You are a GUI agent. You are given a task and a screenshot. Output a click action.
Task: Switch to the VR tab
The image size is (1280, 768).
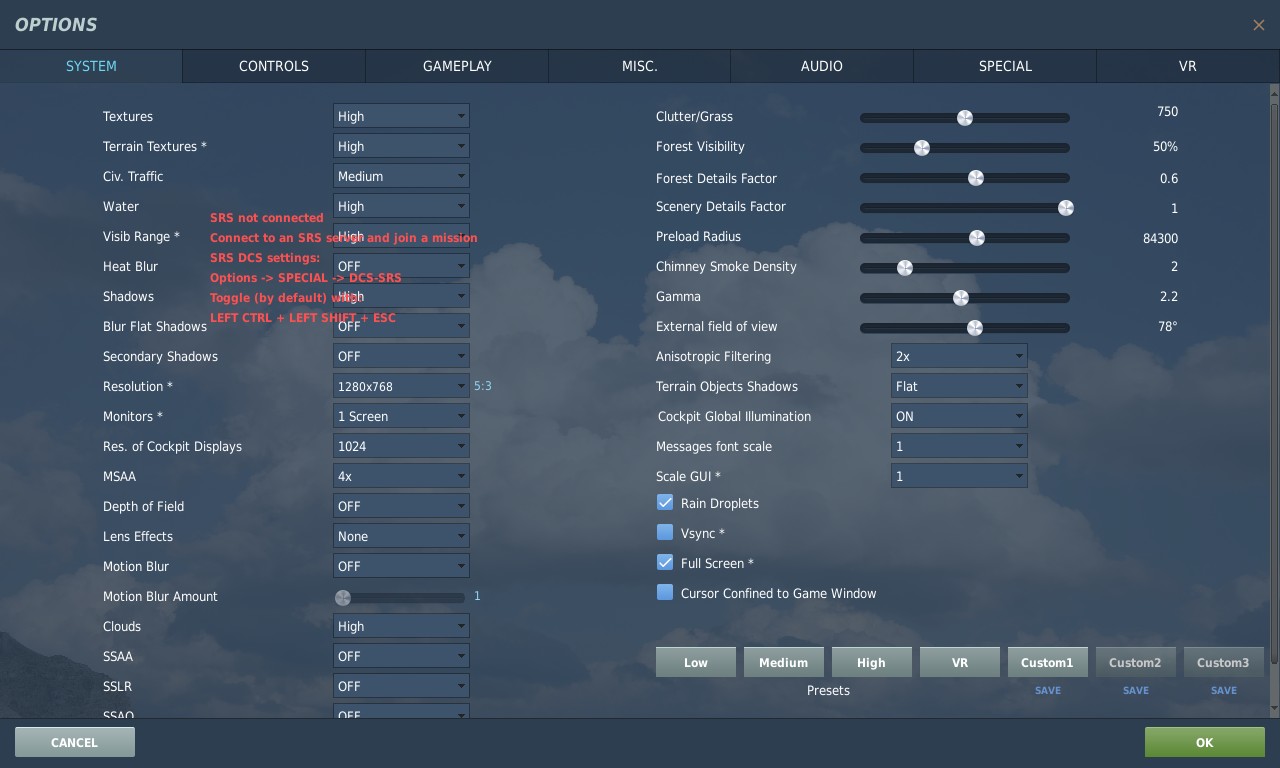(x=1188, y=66)
